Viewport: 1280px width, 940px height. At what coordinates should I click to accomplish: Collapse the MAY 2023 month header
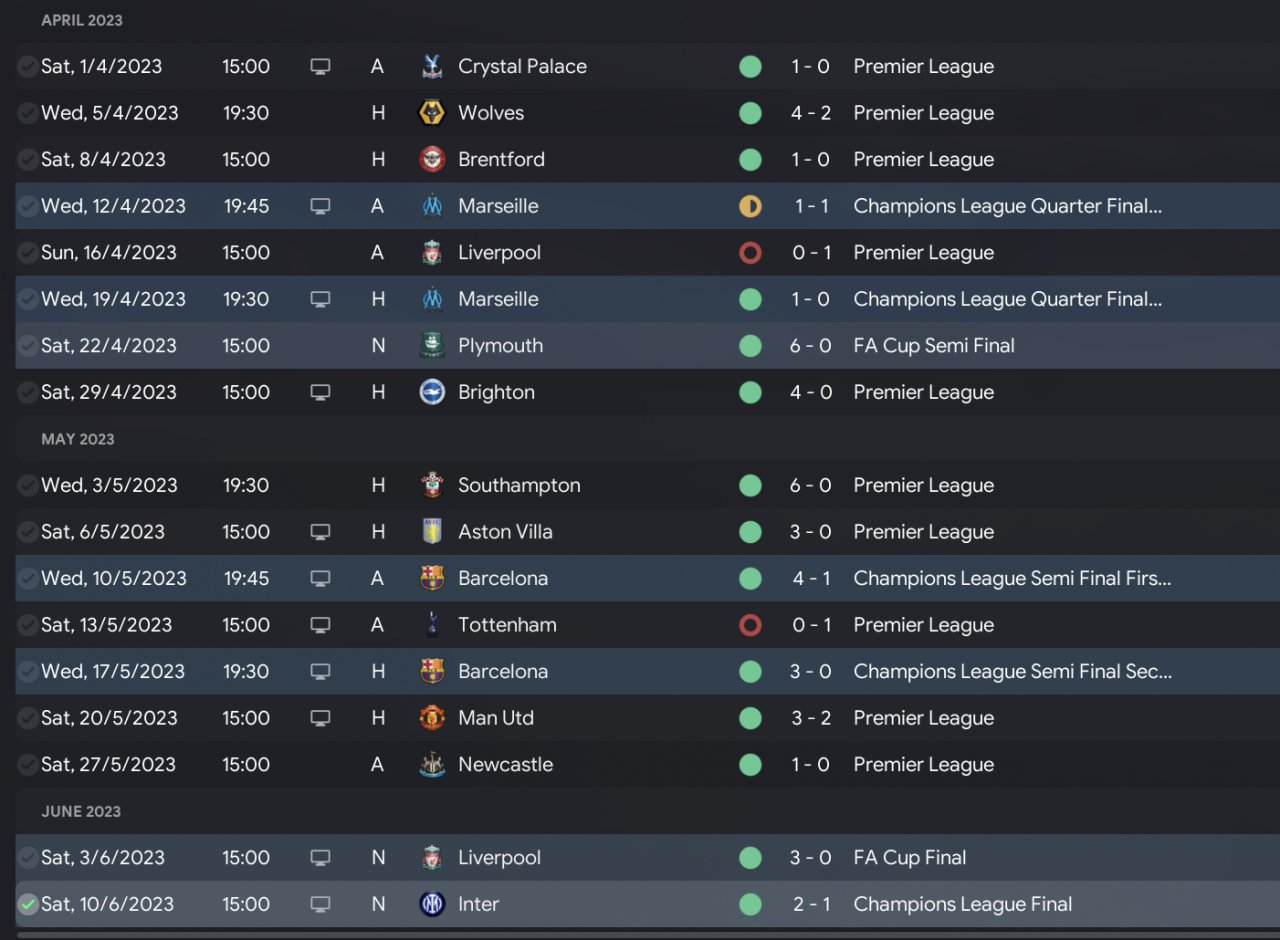point(78,439)
